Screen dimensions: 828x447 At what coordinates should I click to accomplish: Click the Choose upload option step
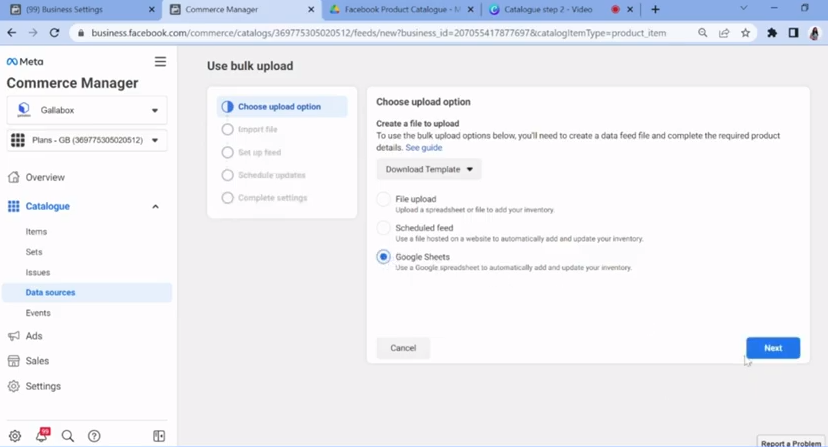[282, 107]
